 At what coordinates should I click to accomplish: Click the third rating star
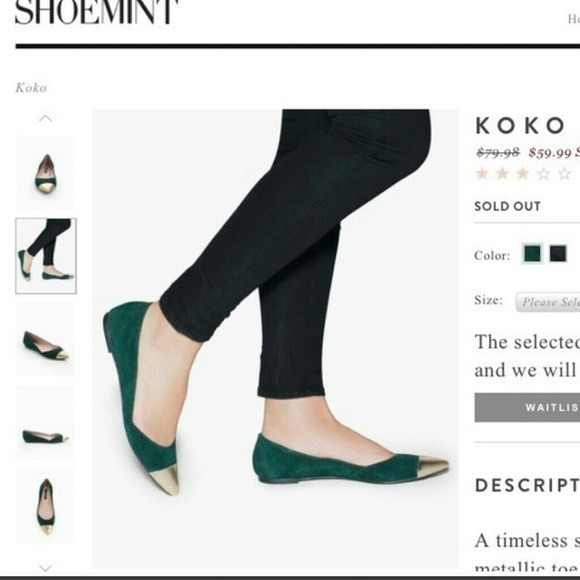(x=523, y=173)
